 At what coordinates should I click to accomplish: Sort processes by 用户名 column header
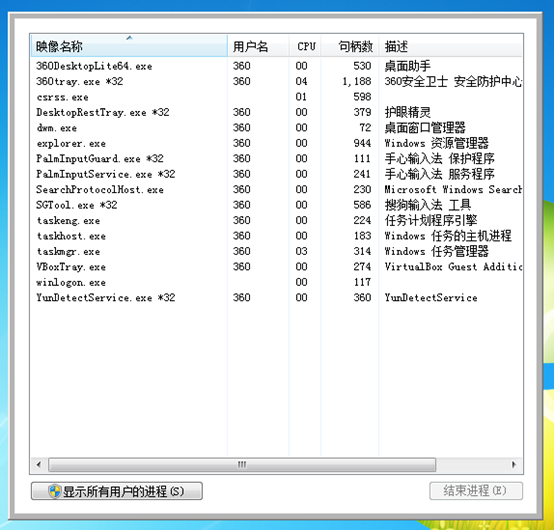[x=258, y=46]
